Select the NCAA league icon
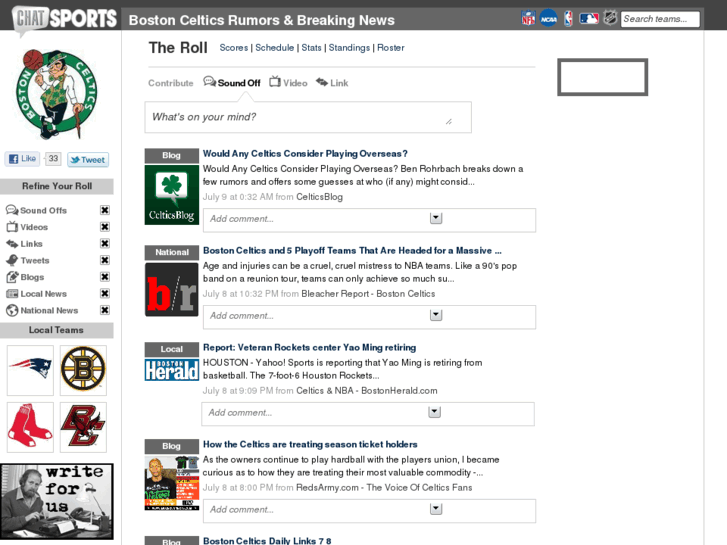727x545 pixels. click(548, 19)
